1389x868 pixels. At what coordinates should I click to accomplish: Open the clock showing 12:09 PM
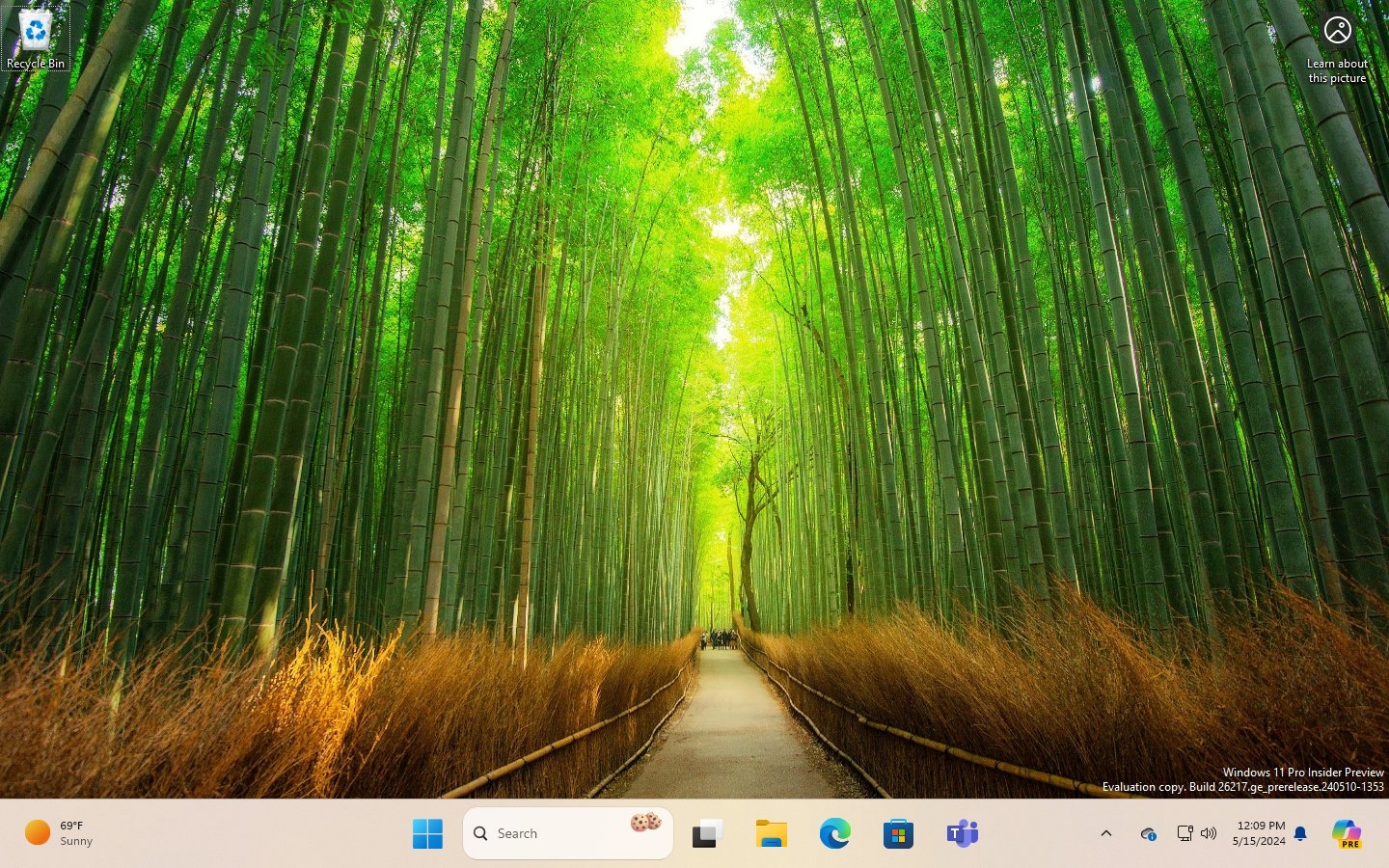point(1261,826)
